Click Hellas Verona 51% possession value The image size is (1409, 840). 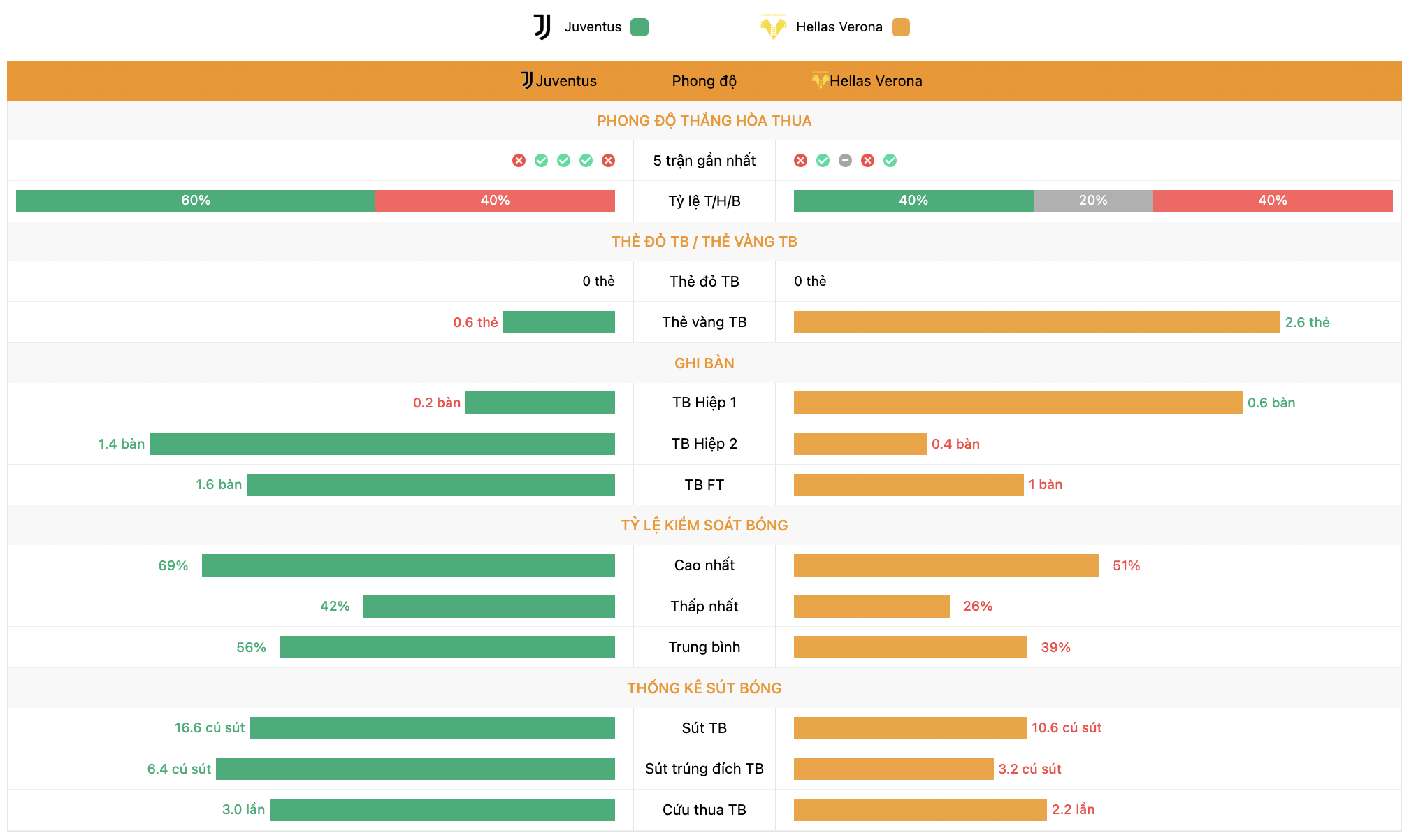pyautogui.click(x=1127, y=565)
